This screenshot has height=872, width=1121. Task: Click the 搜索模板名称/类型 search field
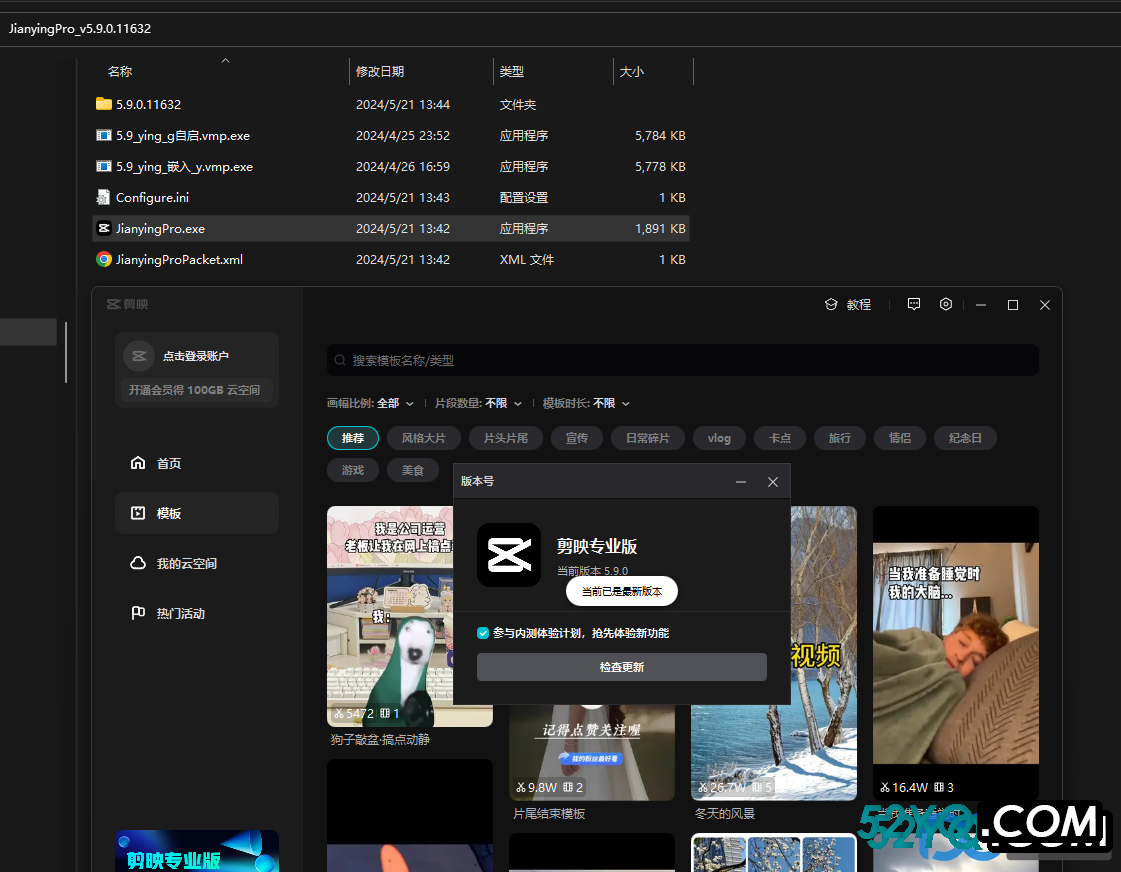click(x=682, y=360)
